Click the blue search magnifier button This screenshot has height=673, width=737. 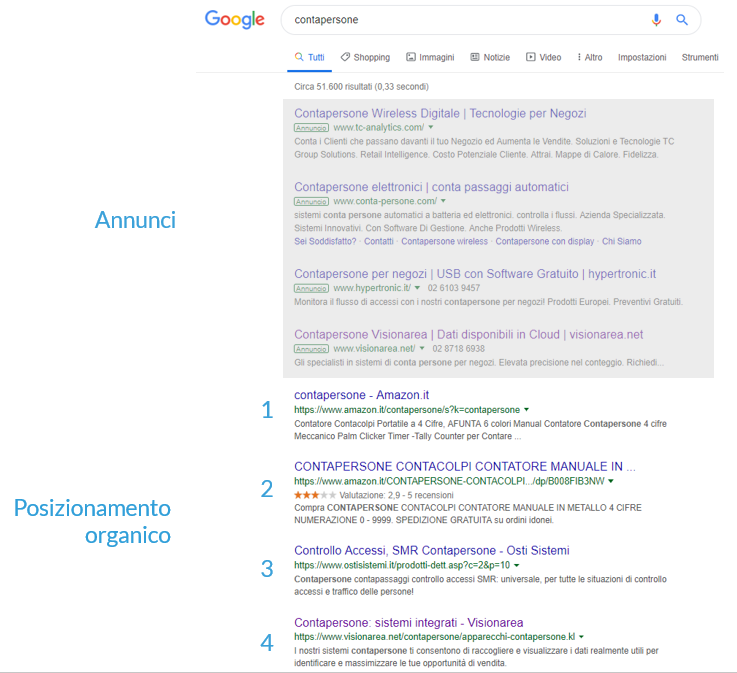point(682,20)
